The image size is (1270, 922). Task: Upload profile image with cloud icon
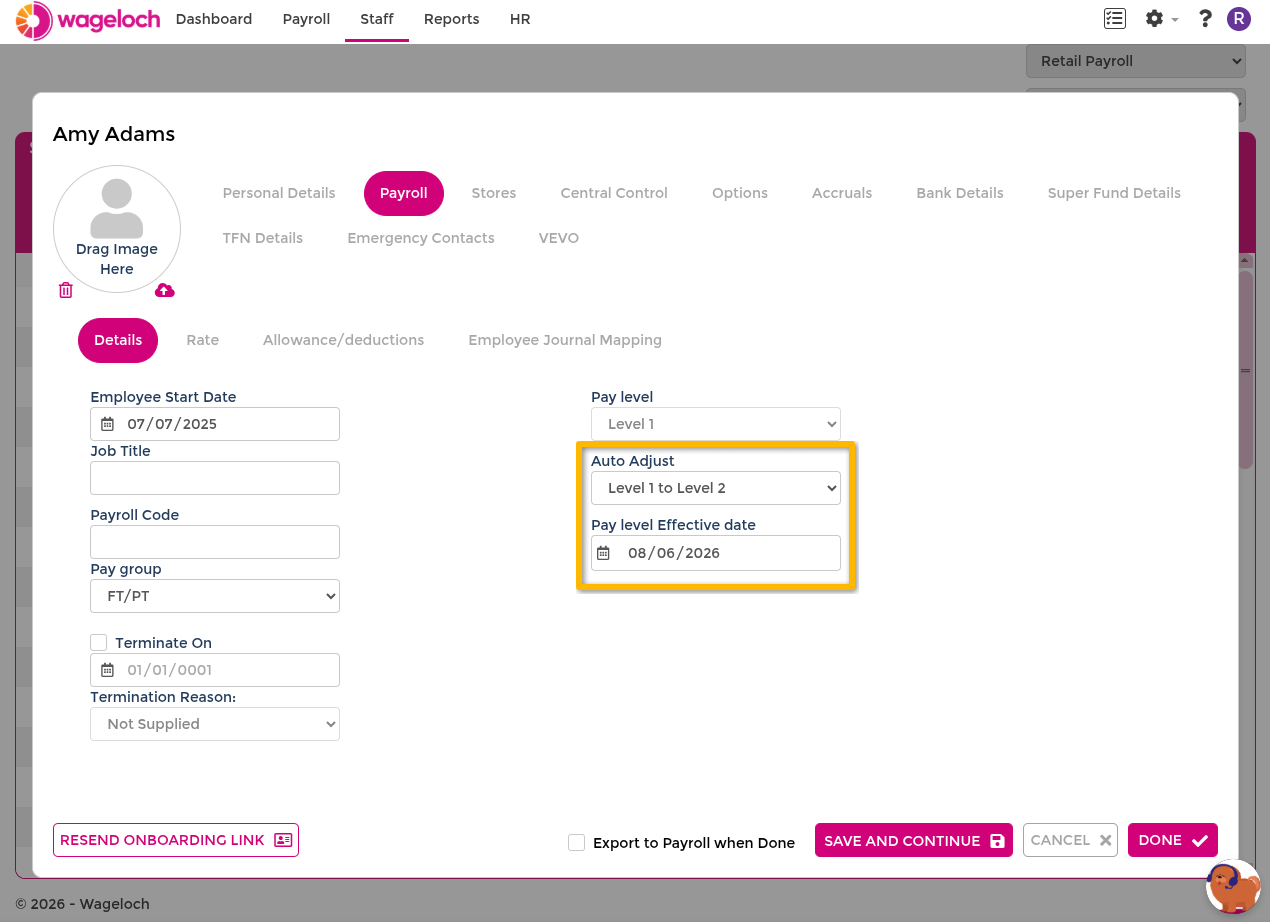(x=165, y=290)
